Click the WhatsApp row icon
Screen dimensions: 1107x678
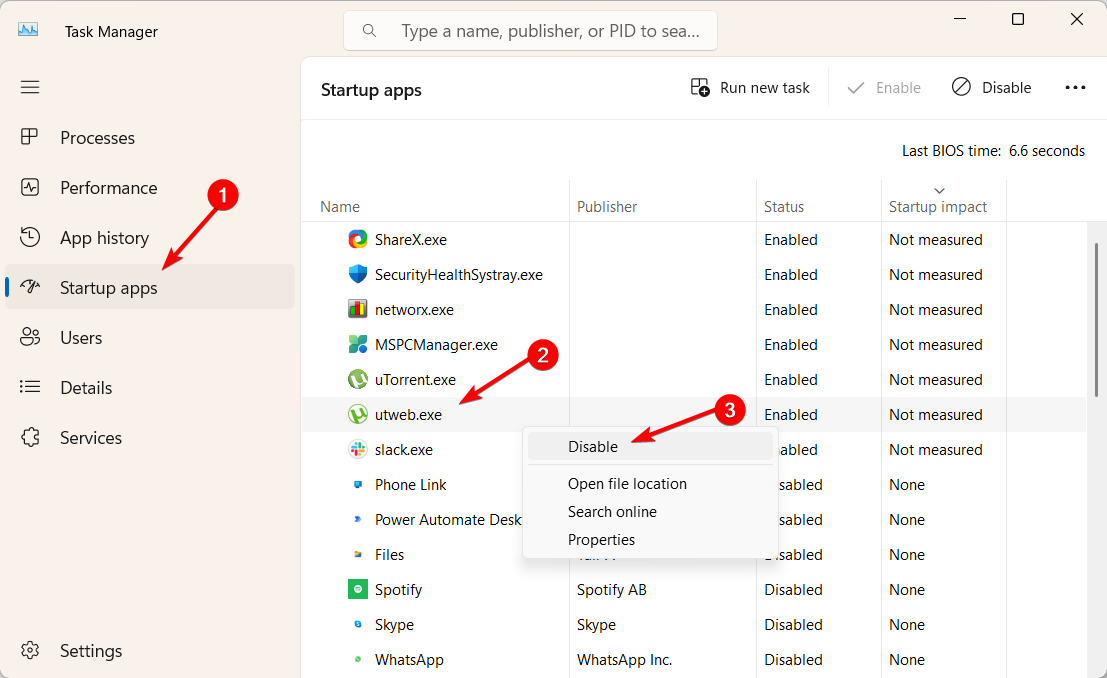[358, 659]
